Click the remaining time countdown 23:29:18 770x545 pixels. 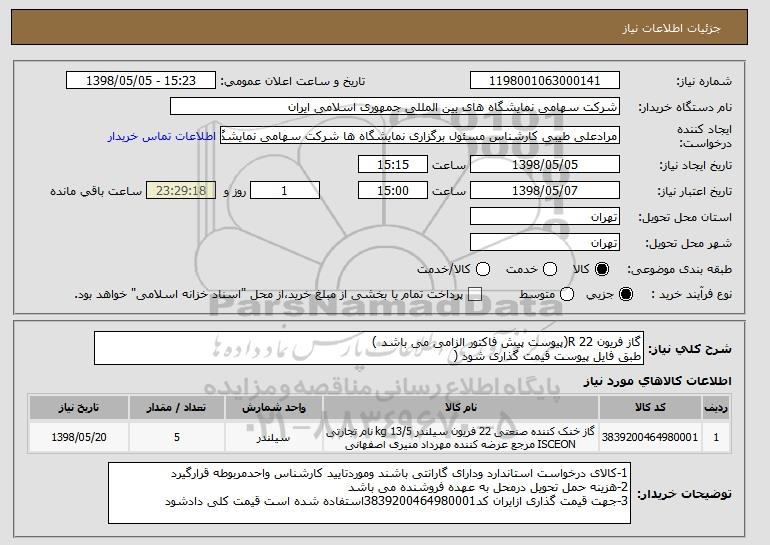tap(181, 191)
